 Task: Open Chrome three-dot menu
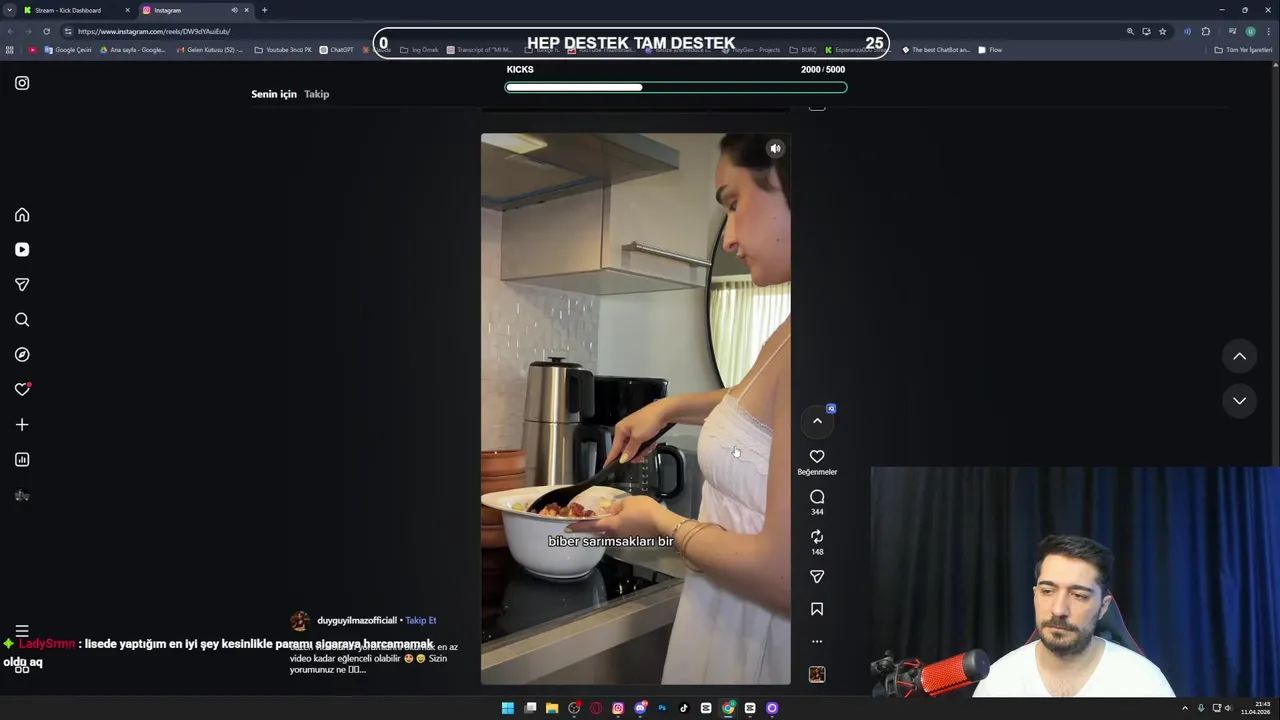coord(1268,31)
